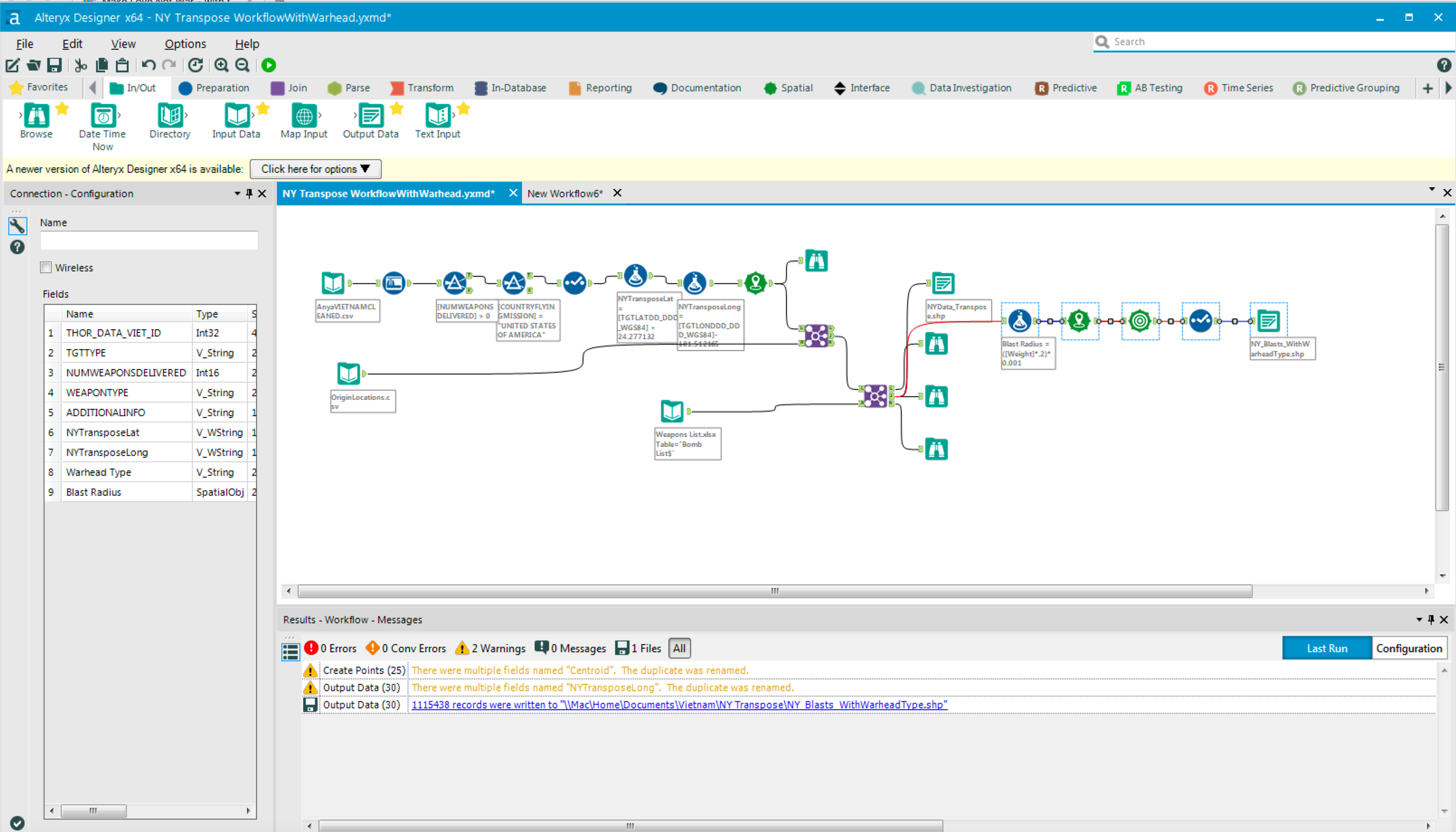This screenshot has height=832, width=1456.
Task: Pin the Configuration panel
Action: coord(249,193)
